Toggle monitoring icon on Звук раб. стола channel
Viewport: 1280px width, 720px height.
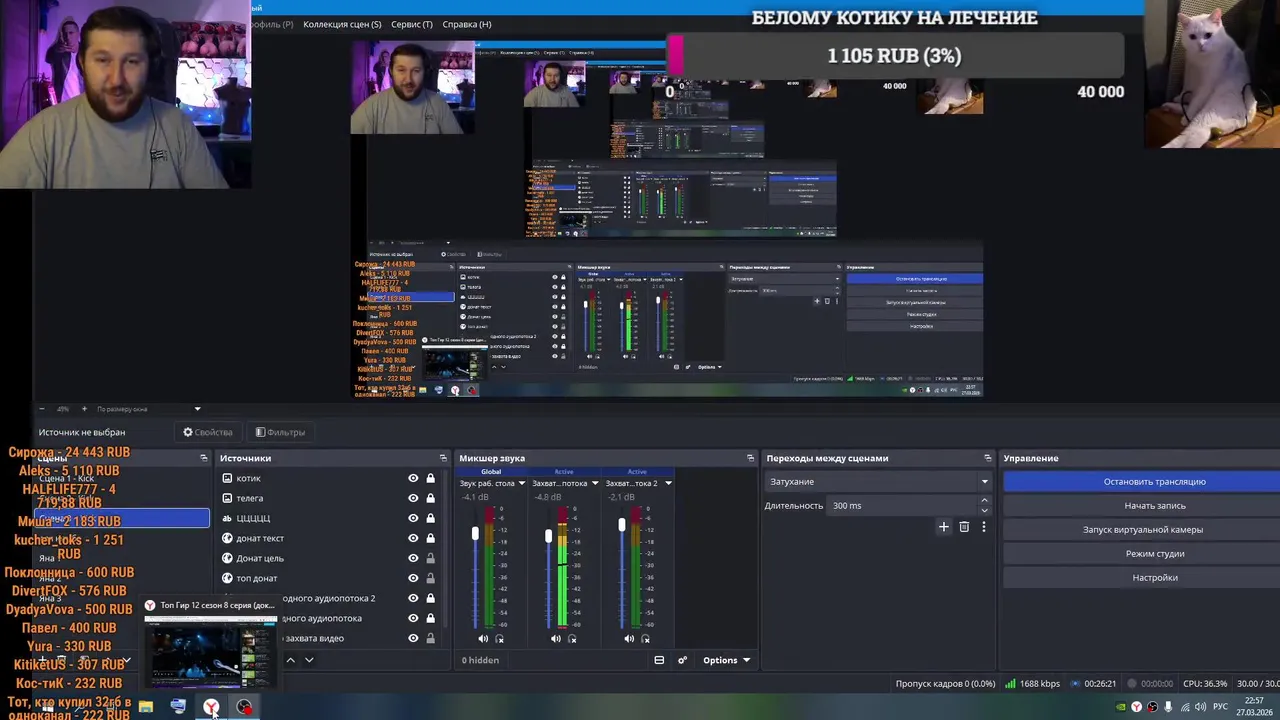(500, 638)
